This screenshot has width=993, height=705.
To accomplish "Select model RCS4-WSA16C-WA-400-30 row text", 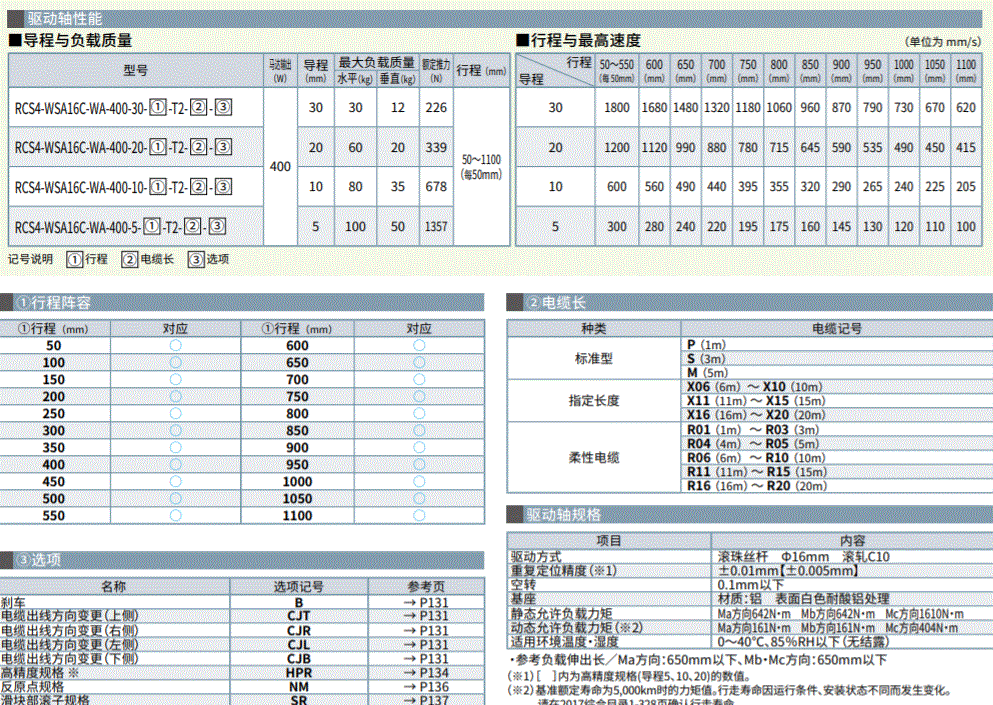I will [123, 108].
